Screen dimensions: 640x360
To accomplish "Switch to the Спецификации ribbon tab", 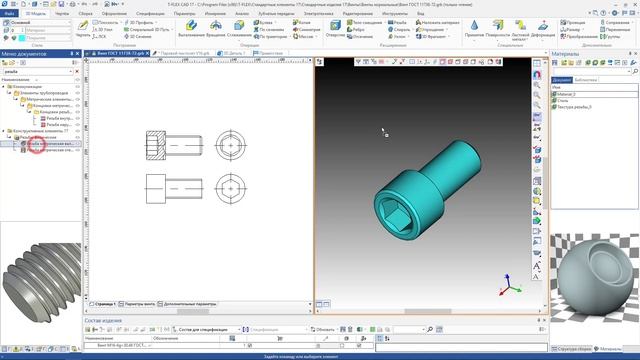I will pyautogui.click(x=150, y=13).
